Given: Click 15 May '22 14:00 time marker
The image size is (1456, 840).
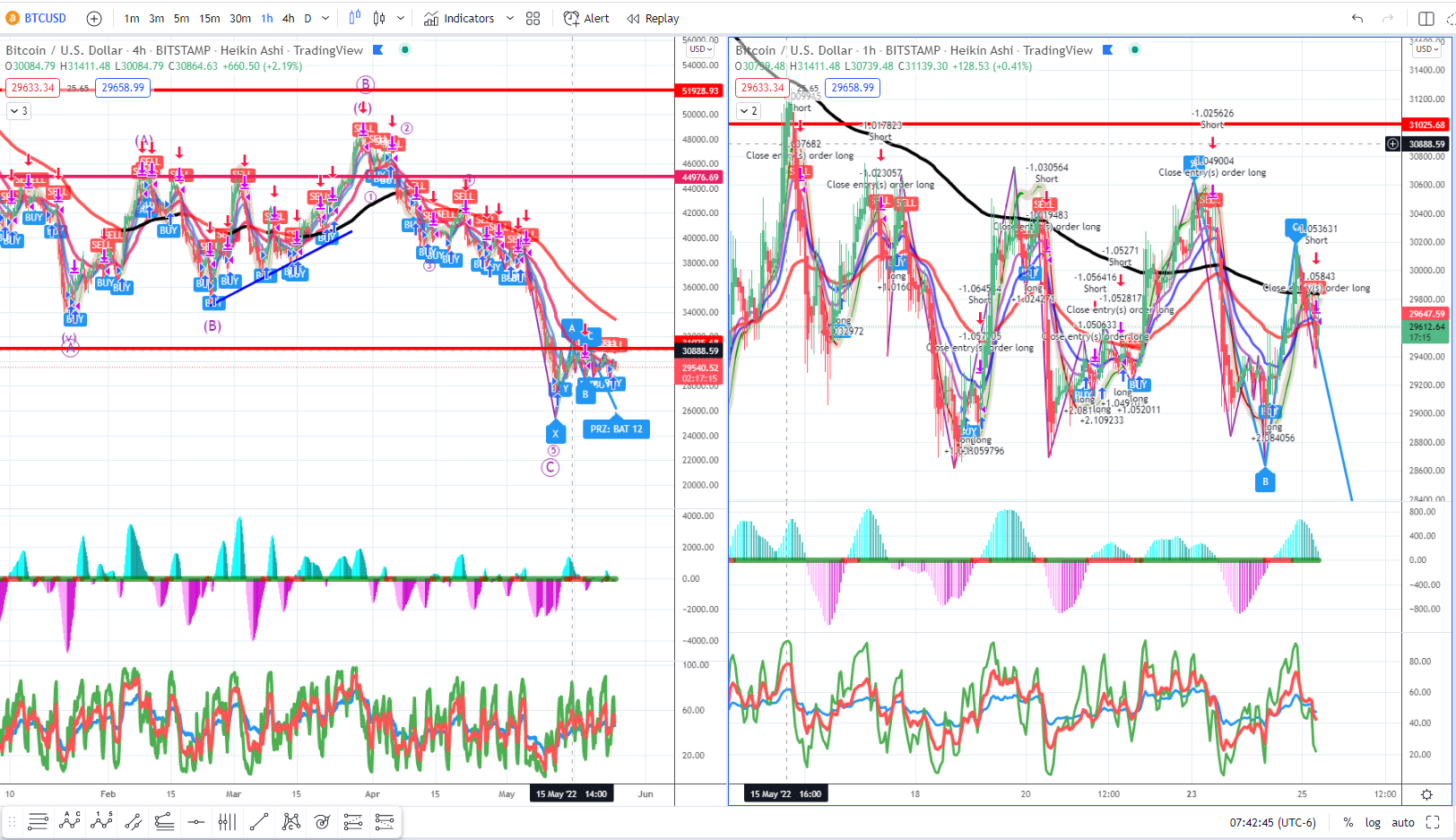Looking at the screenshot, I should pos(571,794).
